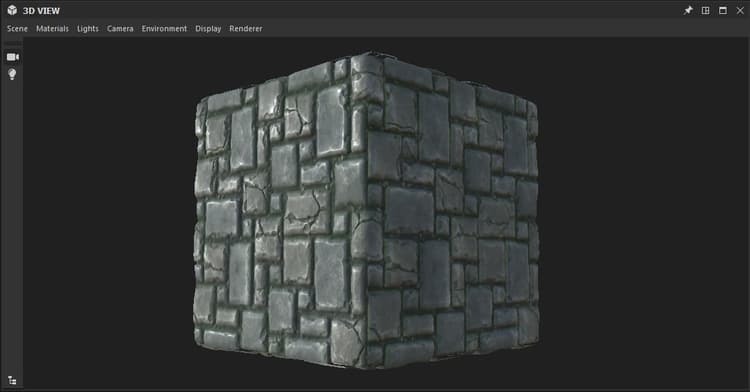The height and width of the screenshot is (392, 750).
Task: Open the Environment menu
Action: point(164,29)
